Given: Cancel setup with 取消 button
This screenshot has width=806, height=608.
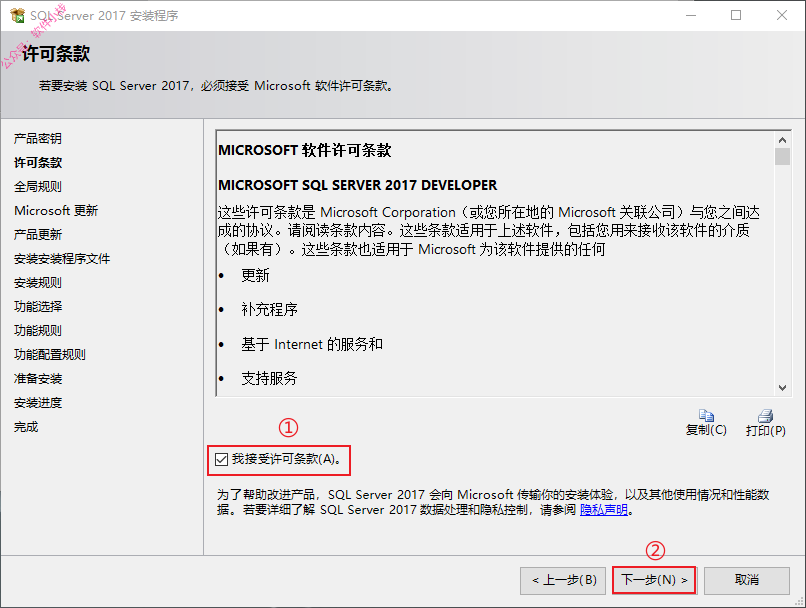Looking at the screenshot, I should (746, 580).
